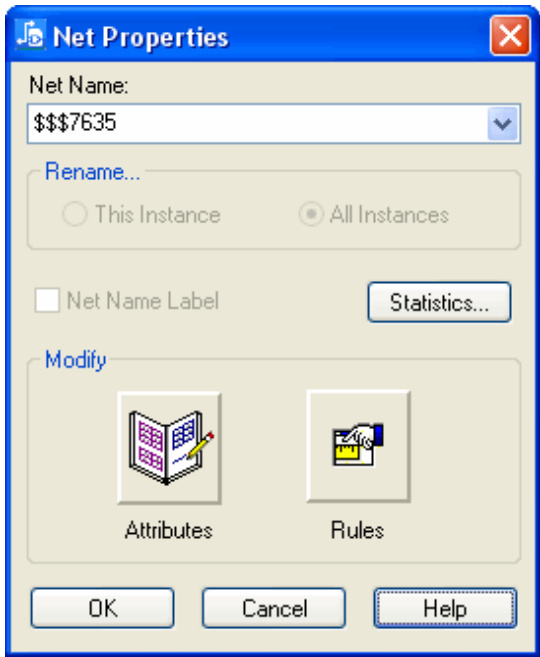Click the Attributes text caption

[169, 530]
